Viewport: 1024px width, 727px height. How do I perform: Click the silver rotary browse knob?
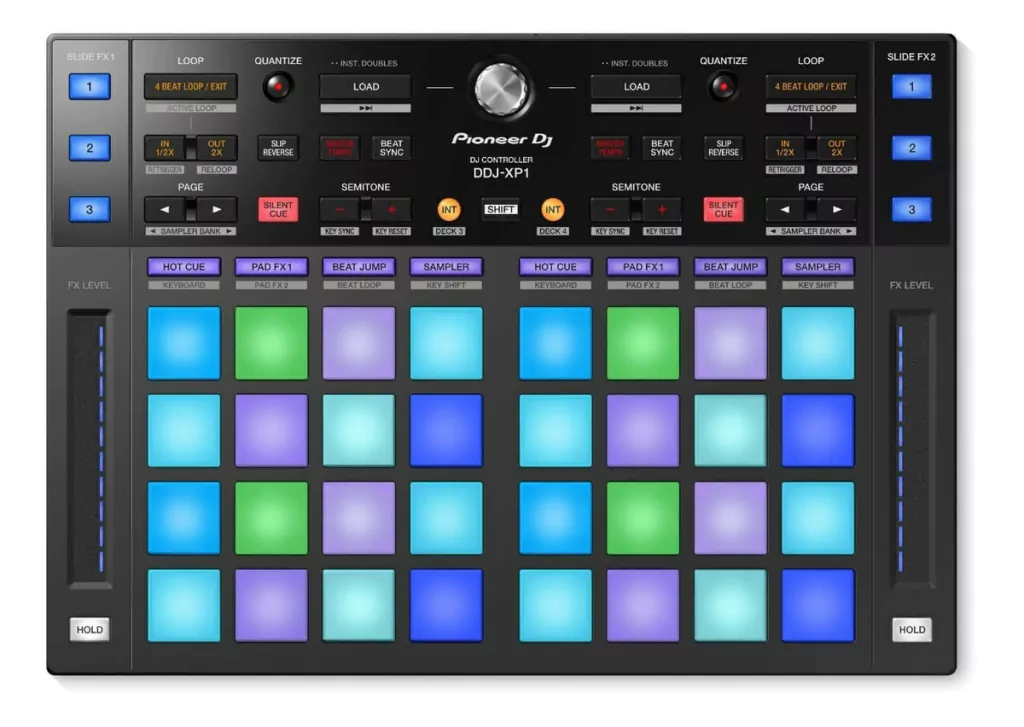501,89
